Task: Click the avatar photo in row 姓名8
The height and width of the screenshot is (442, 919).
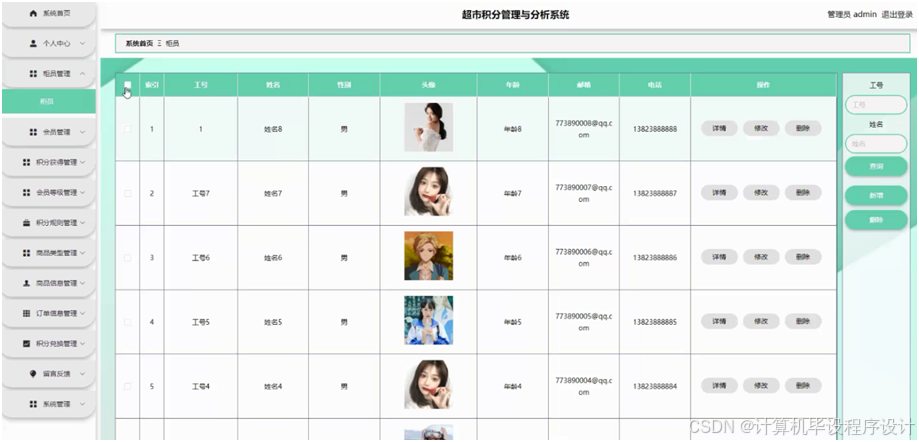Action: point(428,127)
